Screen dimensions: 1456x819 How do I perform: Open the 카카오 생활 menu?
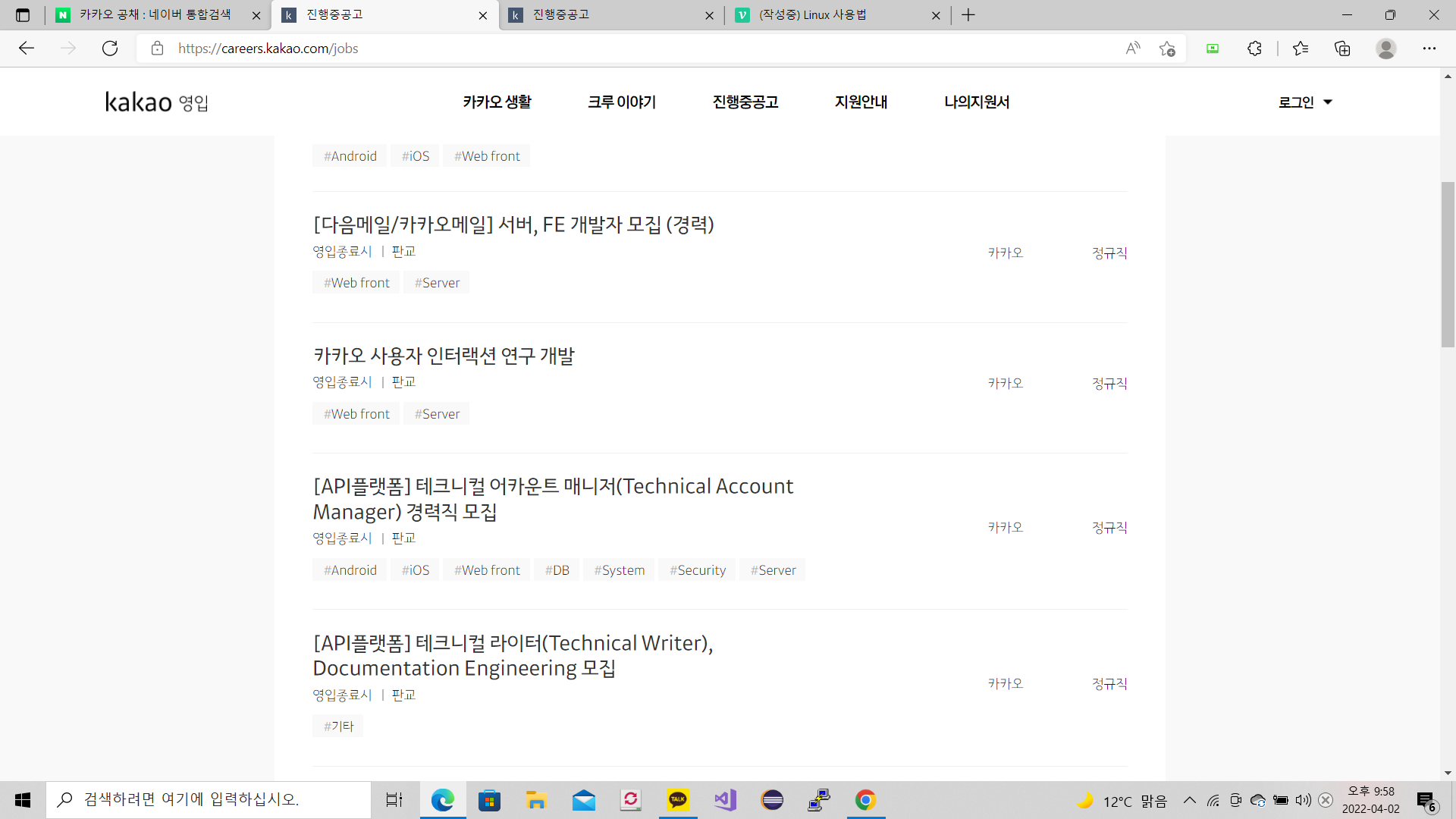coord(497,102)
